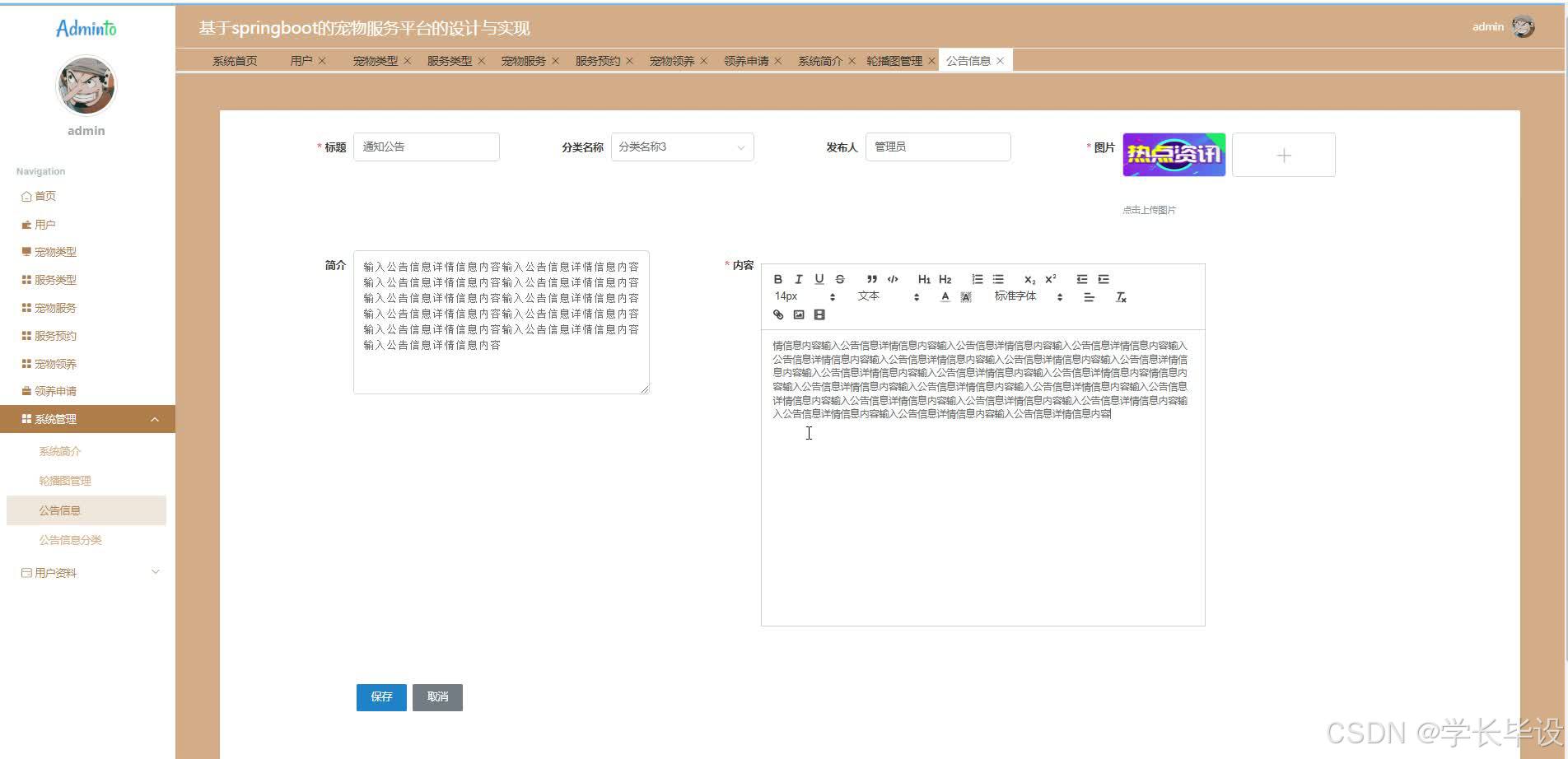Open the 分类名称 category dropdown

(682, 147)
